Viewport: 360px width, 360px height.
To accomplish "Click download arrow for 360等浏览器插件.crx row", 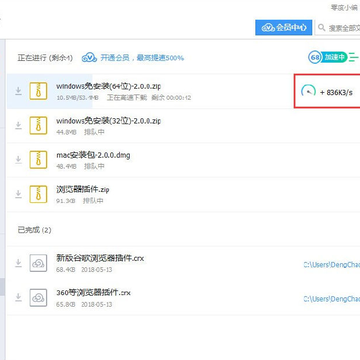I will [x=19, y=297].
